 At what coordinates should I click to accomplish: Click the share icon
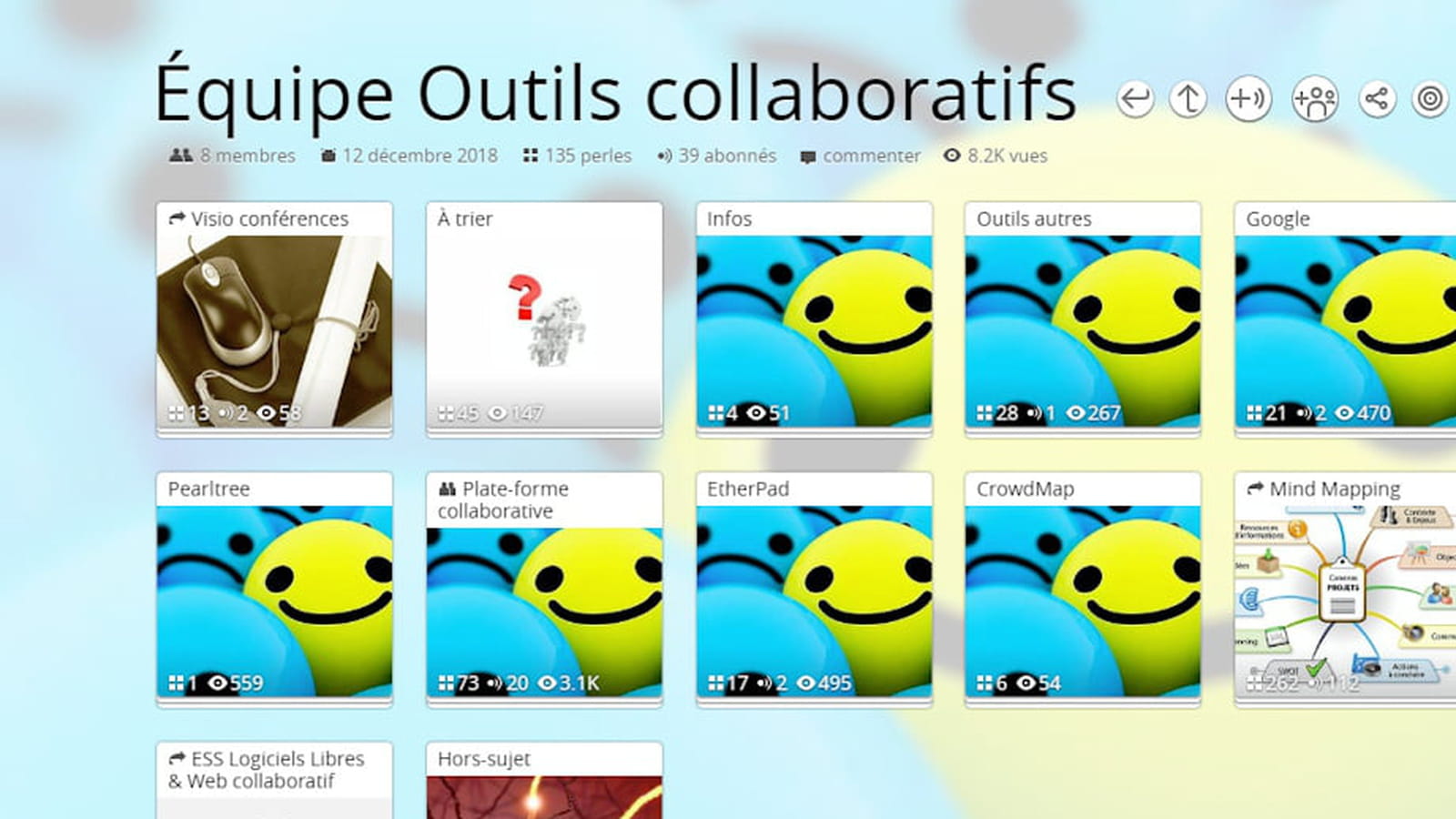point(1377,98)
